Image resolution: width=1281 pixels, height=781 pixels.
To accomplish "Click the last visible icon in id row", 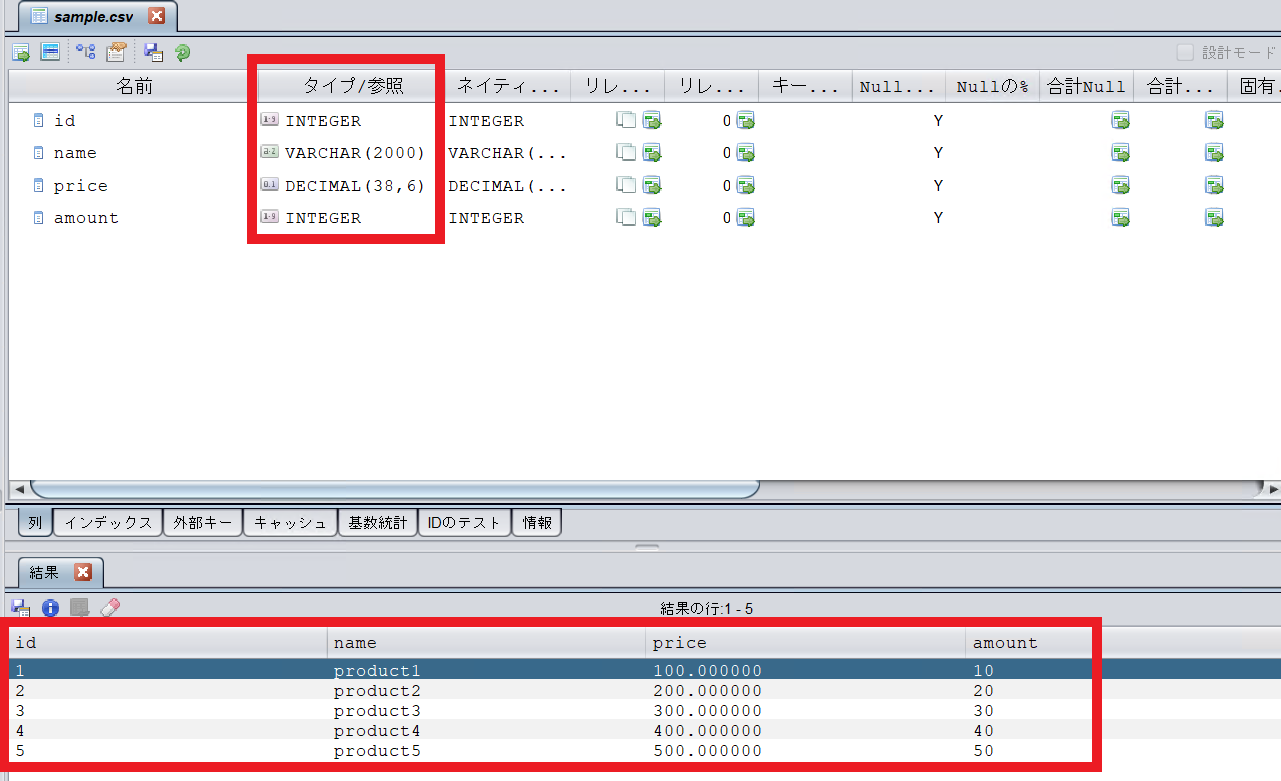I will click(x=1214, y=121).
